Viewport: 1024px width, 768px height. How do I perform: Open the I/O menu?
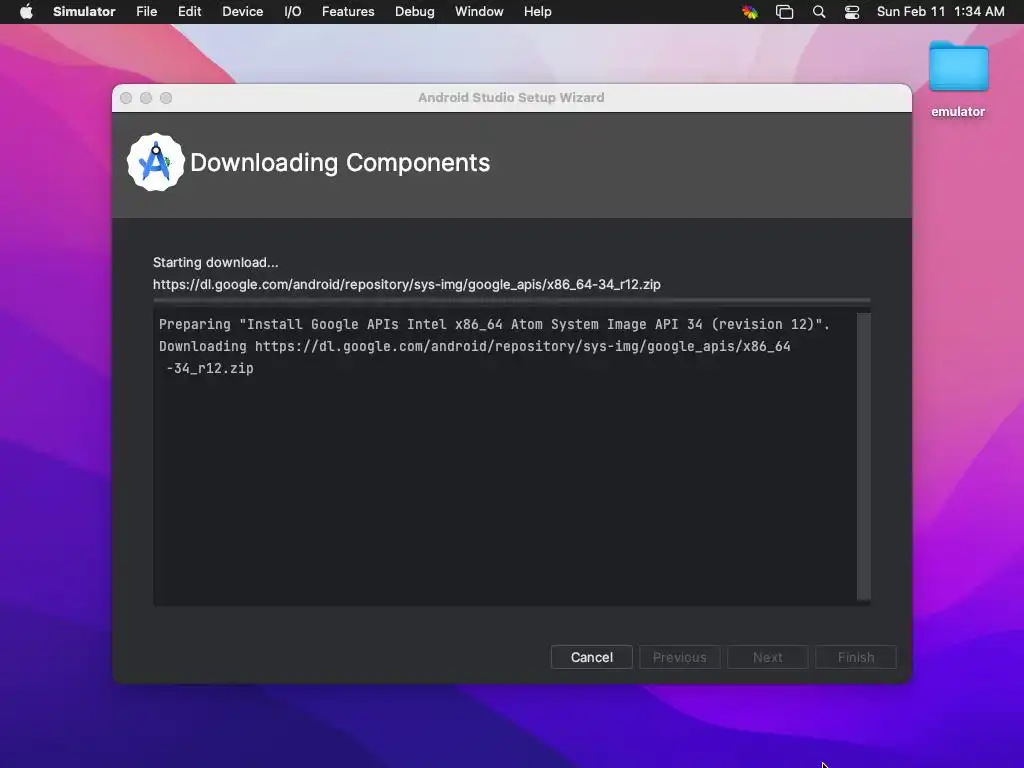coord(293,12)
